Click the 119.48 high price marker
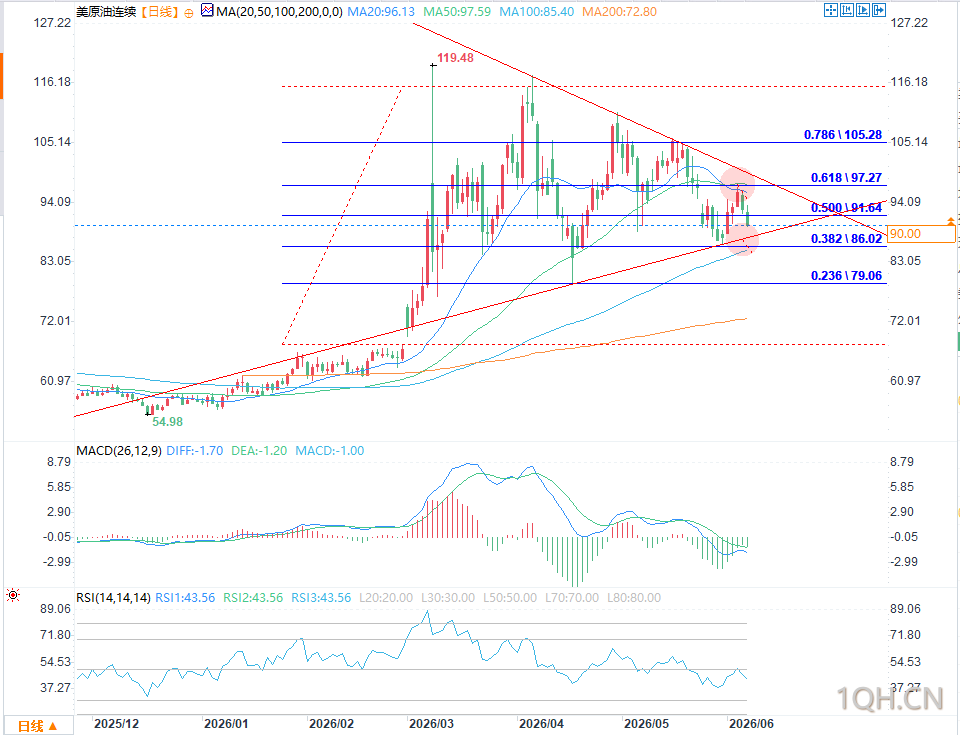The width and height of the screenshot is (960, 735). click(x=456, y=58)
